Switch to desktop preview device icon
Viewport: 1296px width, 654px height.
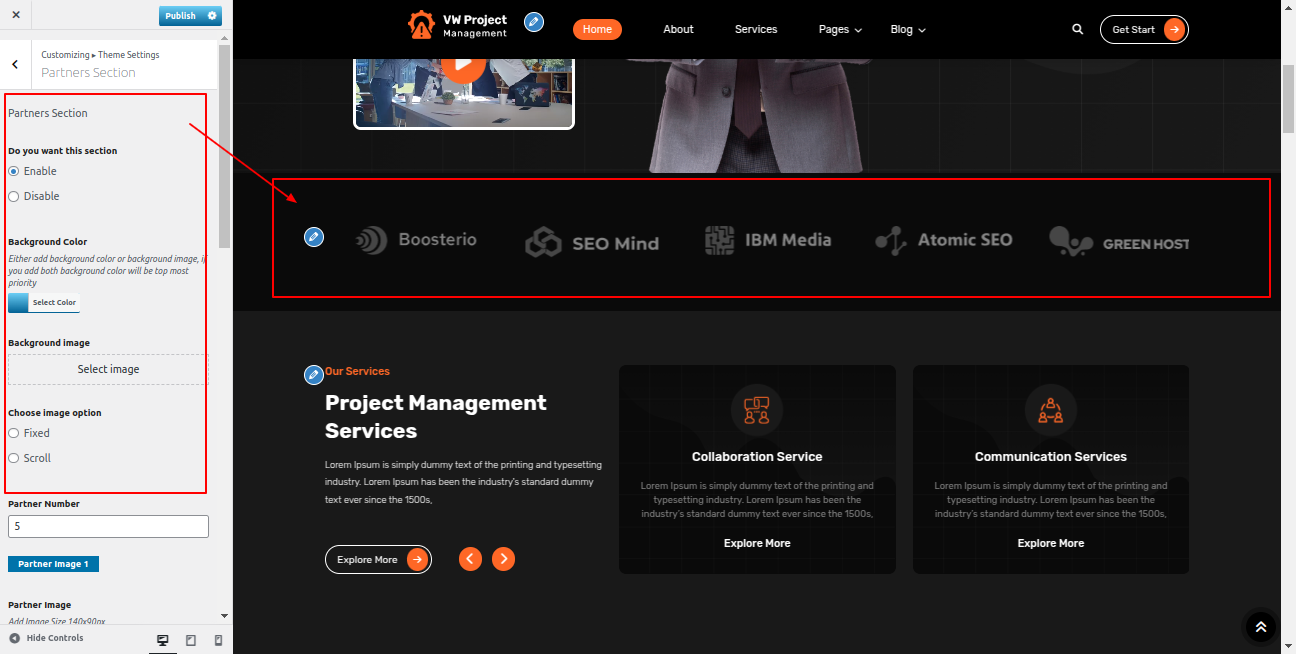tap(163, 640)
